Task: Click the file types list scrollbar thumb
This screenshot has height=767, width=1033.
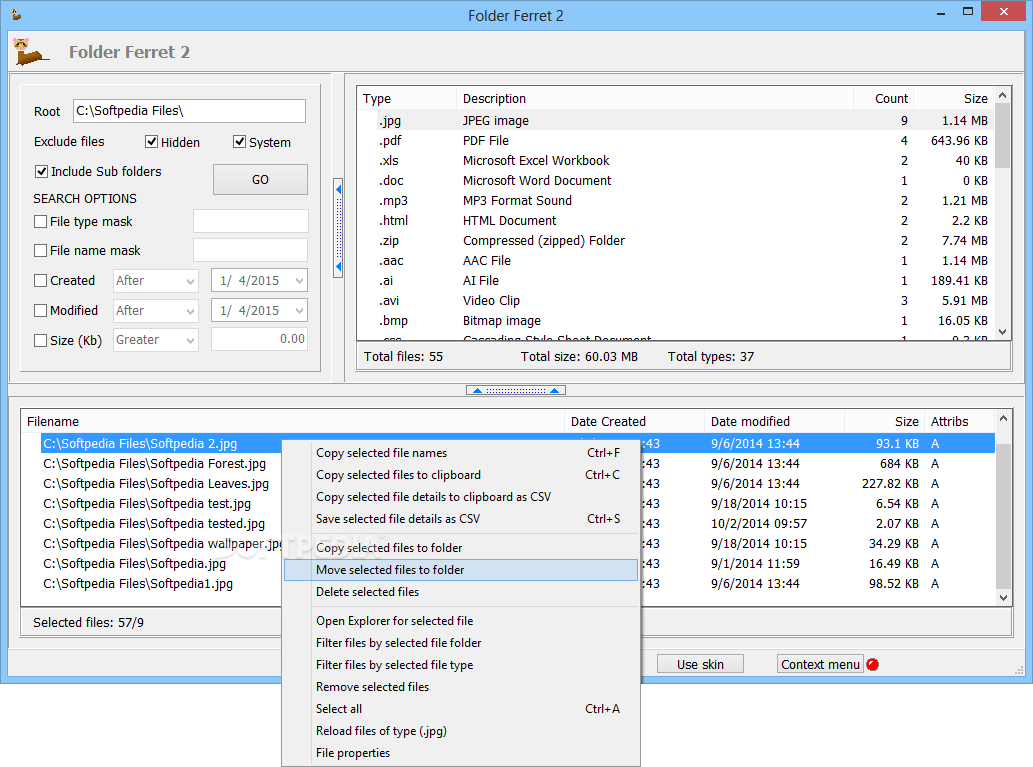Action: coord(1002,136)
